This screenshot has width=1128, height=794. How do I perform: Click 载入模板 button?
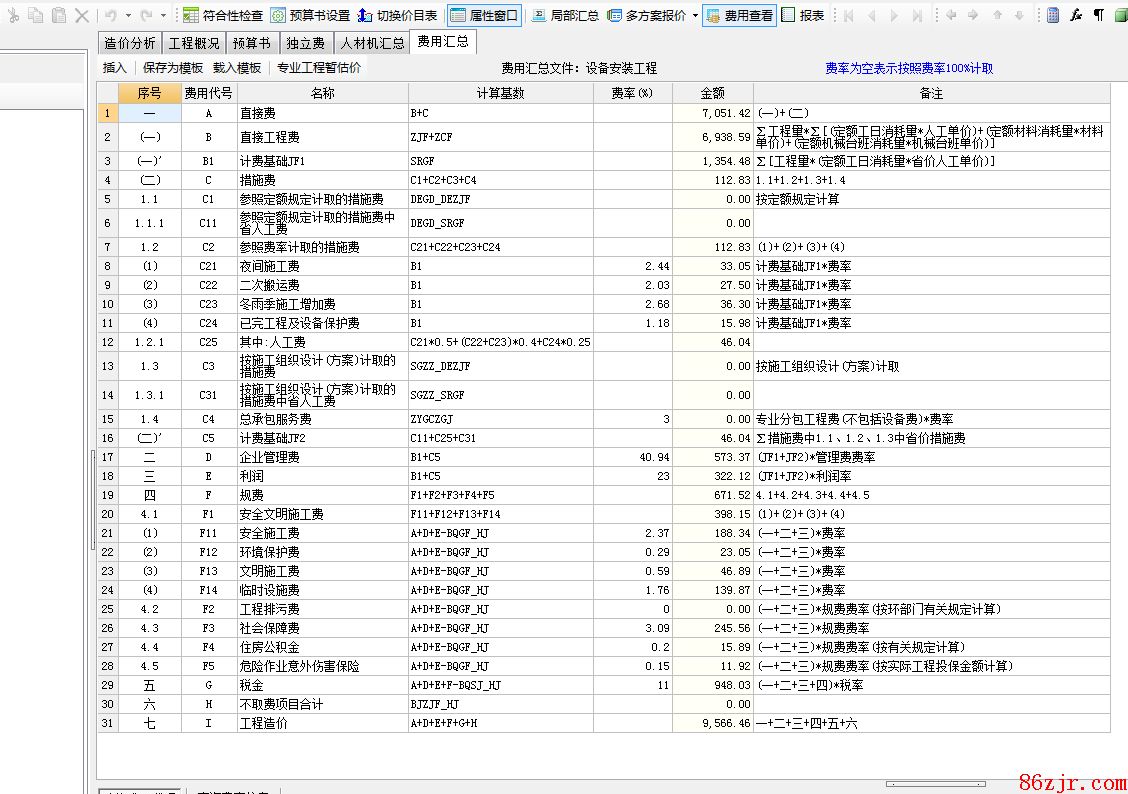(x=237, y=68)
